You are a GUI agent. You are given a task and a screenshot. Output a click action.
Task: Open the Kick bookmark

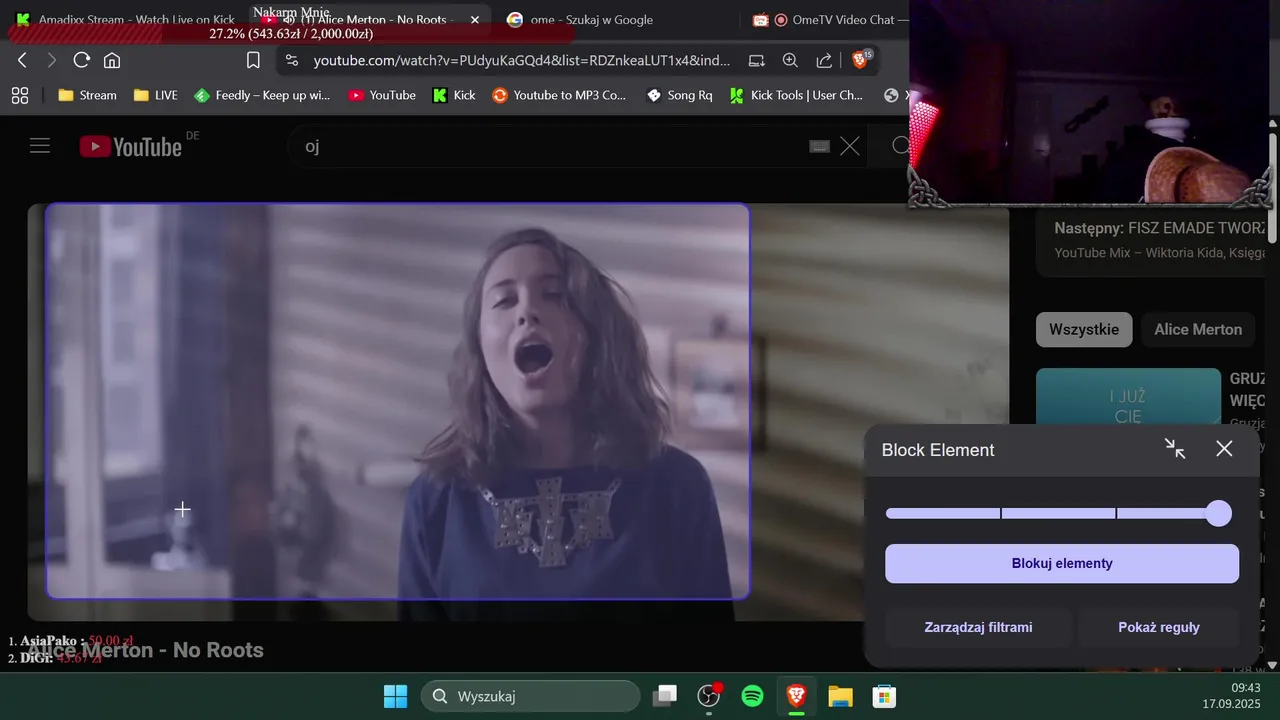(454, 95)
